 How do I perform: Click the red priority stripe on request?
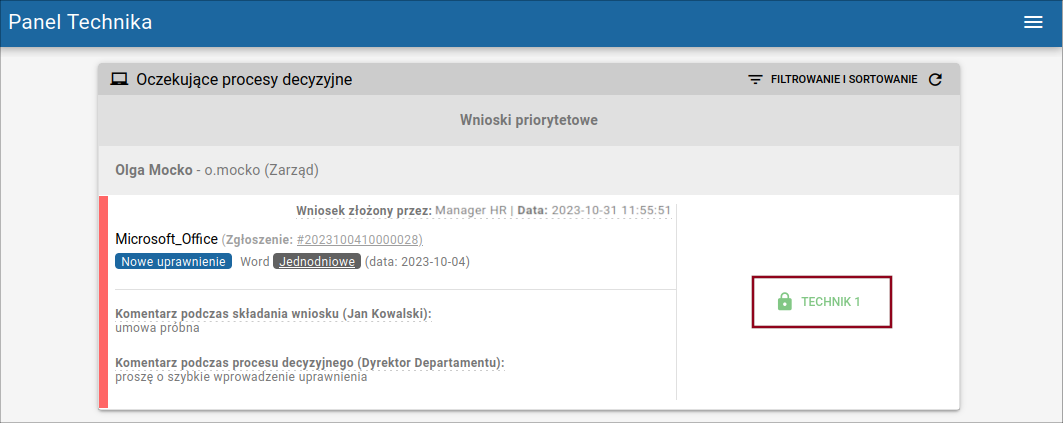pos(103,302)
